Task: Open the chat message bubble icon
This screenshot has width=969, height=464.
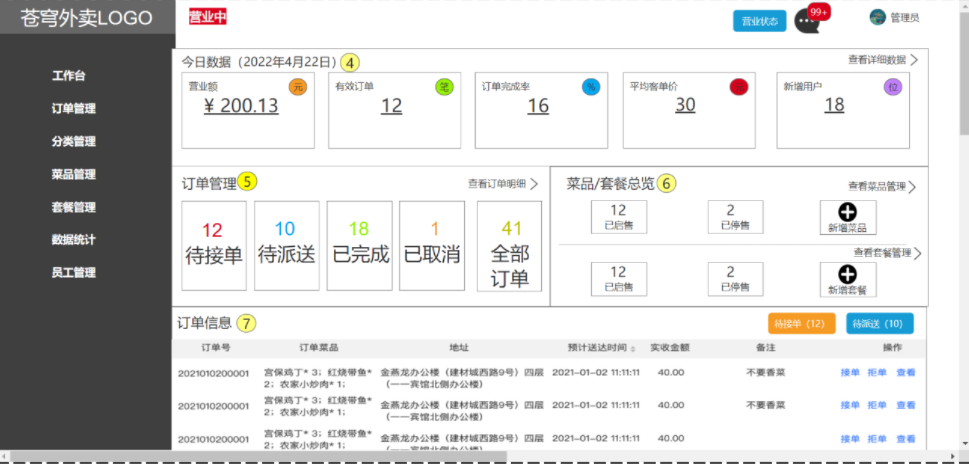Action: point(805,22)
